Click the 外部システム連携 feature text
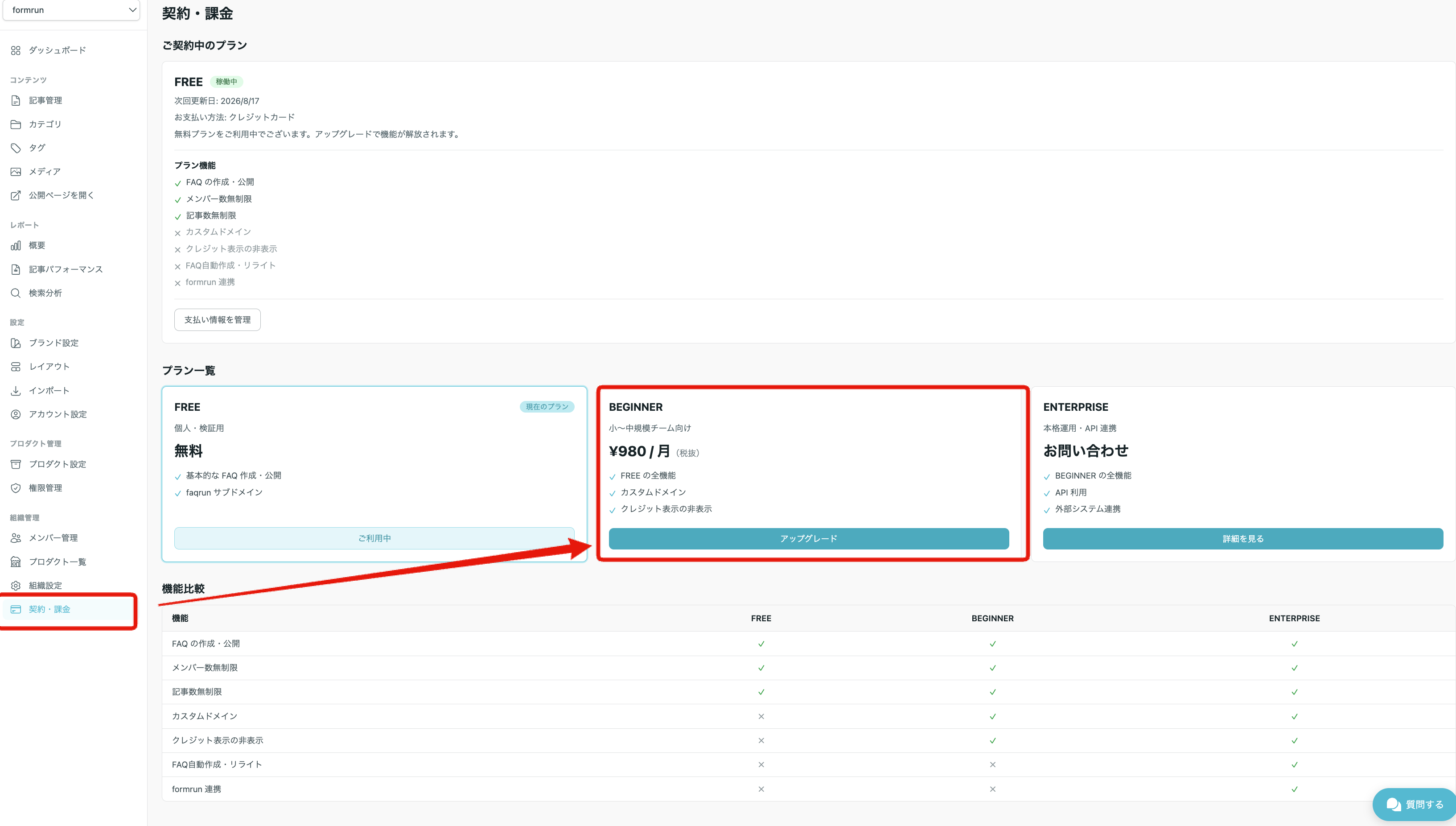 click(1087, 509)
